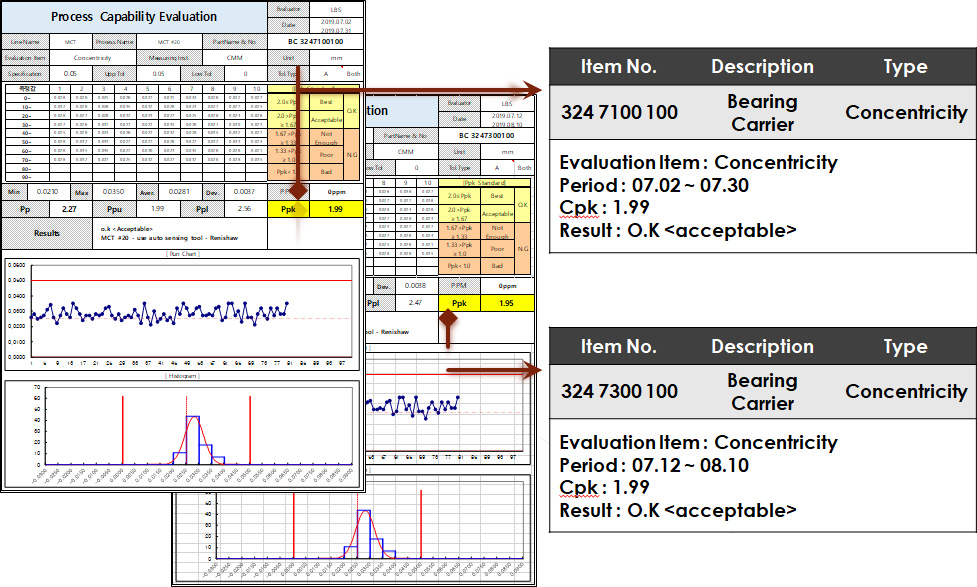977x587 pixels.
Task: Select item number 324 7300 100
Action: pos(619,391)
